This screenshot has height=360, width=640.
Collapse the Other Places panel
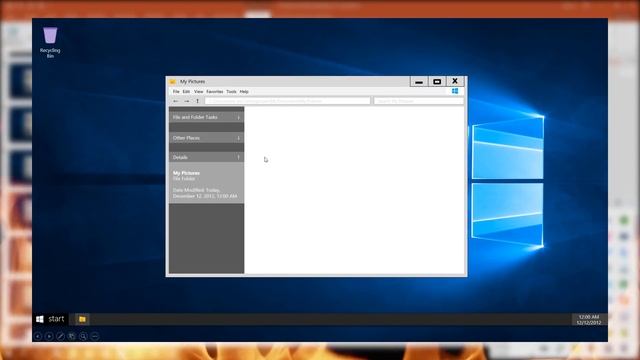coord(238,138)
